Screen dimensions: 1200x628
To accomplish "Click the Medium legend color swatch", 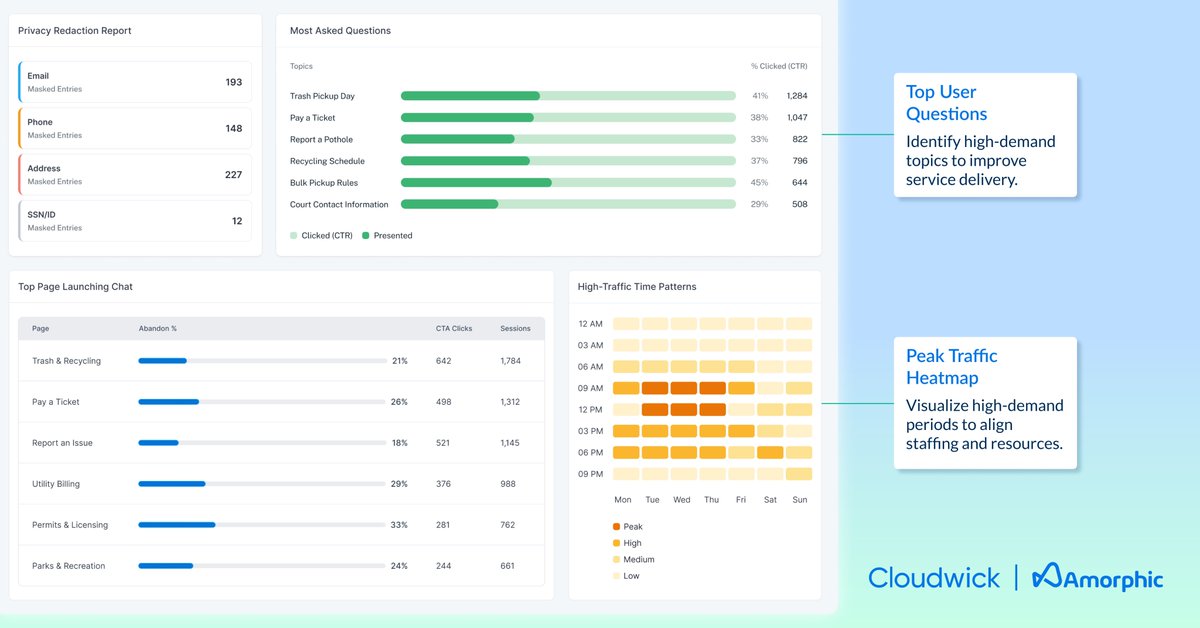I will pos(616,559).
